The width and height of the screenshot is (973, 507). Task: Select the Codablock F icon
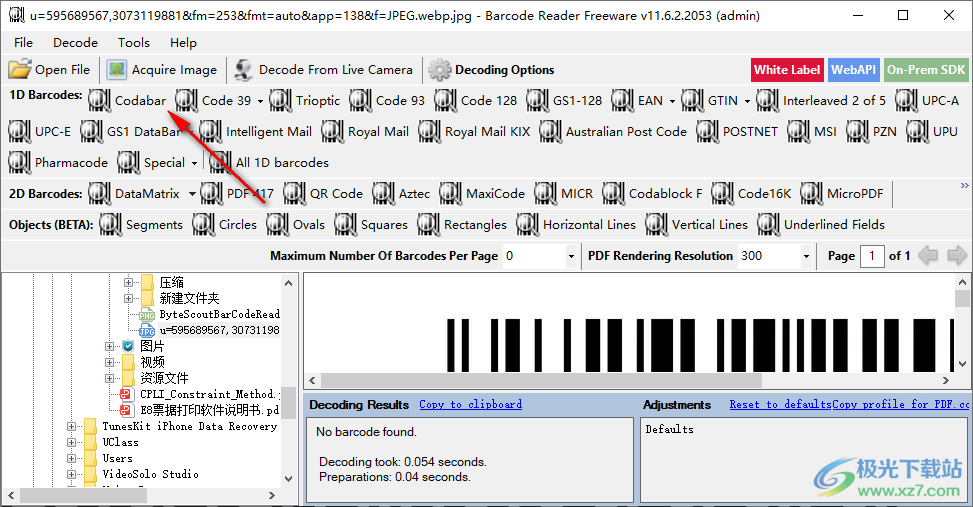(614, 194)
